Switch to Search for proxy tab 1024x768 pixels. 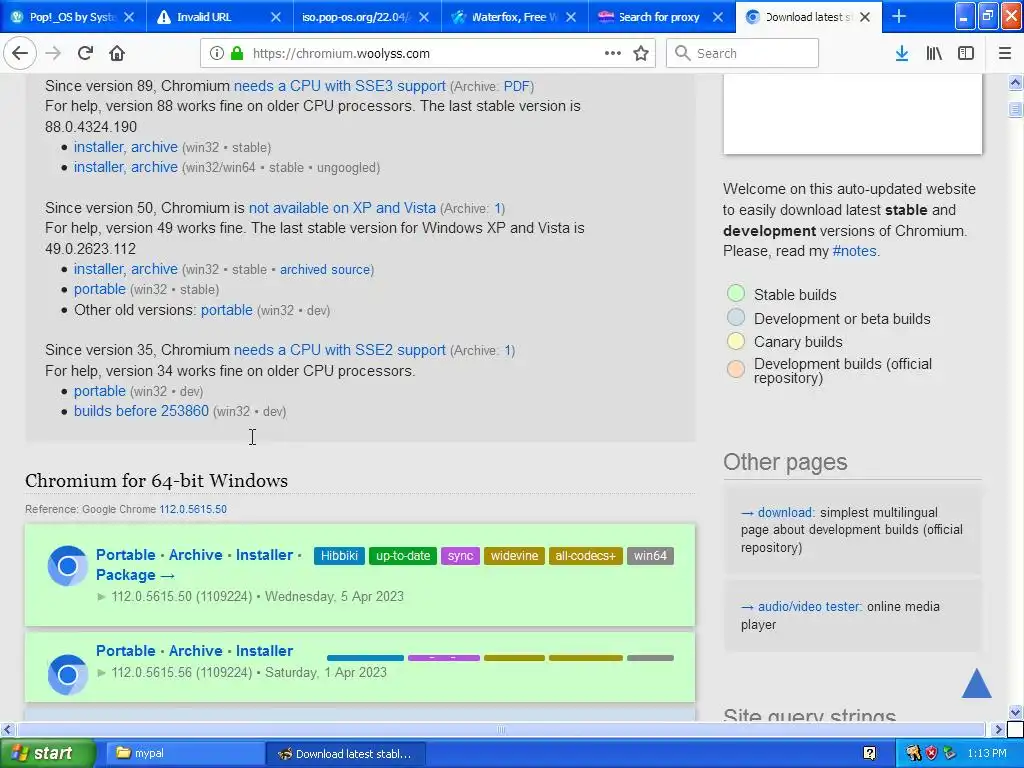coord(661,17)
